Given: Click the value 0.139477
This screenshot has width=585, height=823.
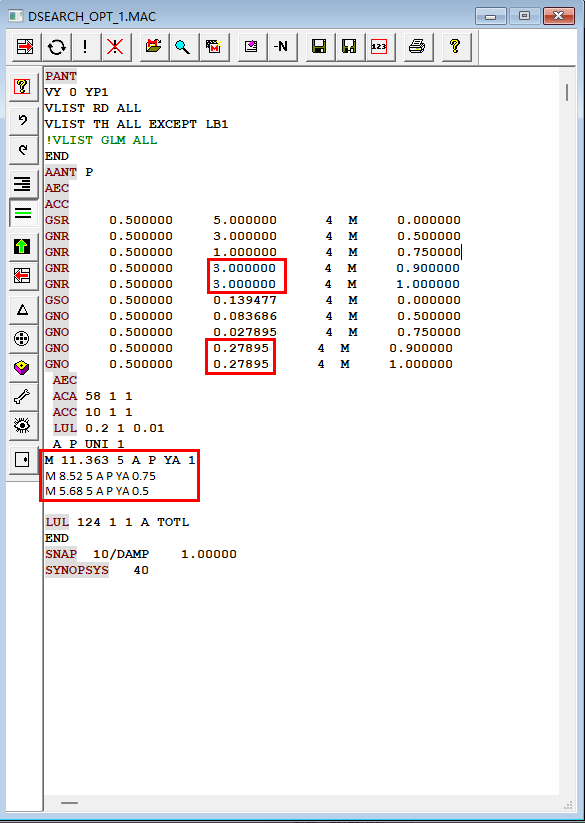Looking at the screenshot, I should (245, 300).
